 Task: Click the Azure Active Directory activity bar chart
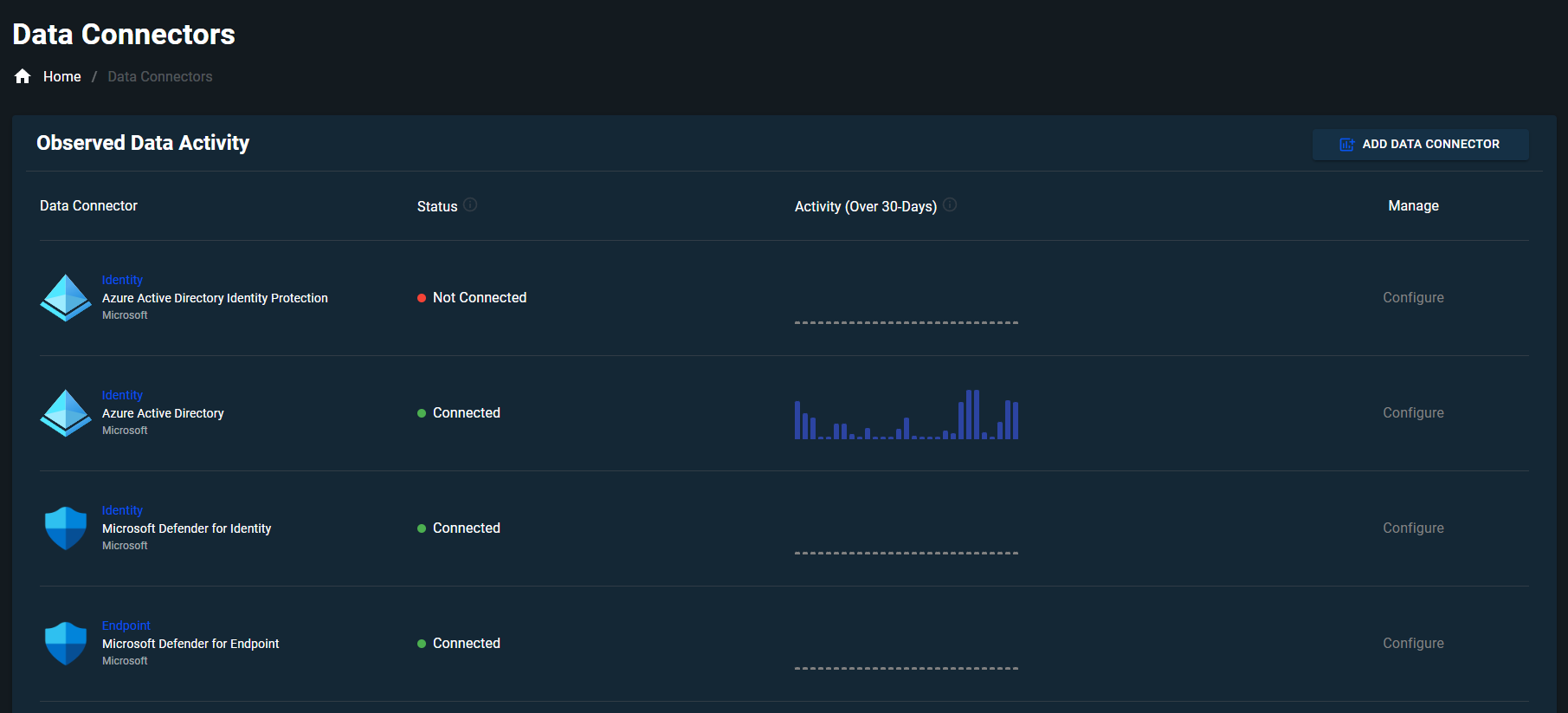(x=907, y=414)
